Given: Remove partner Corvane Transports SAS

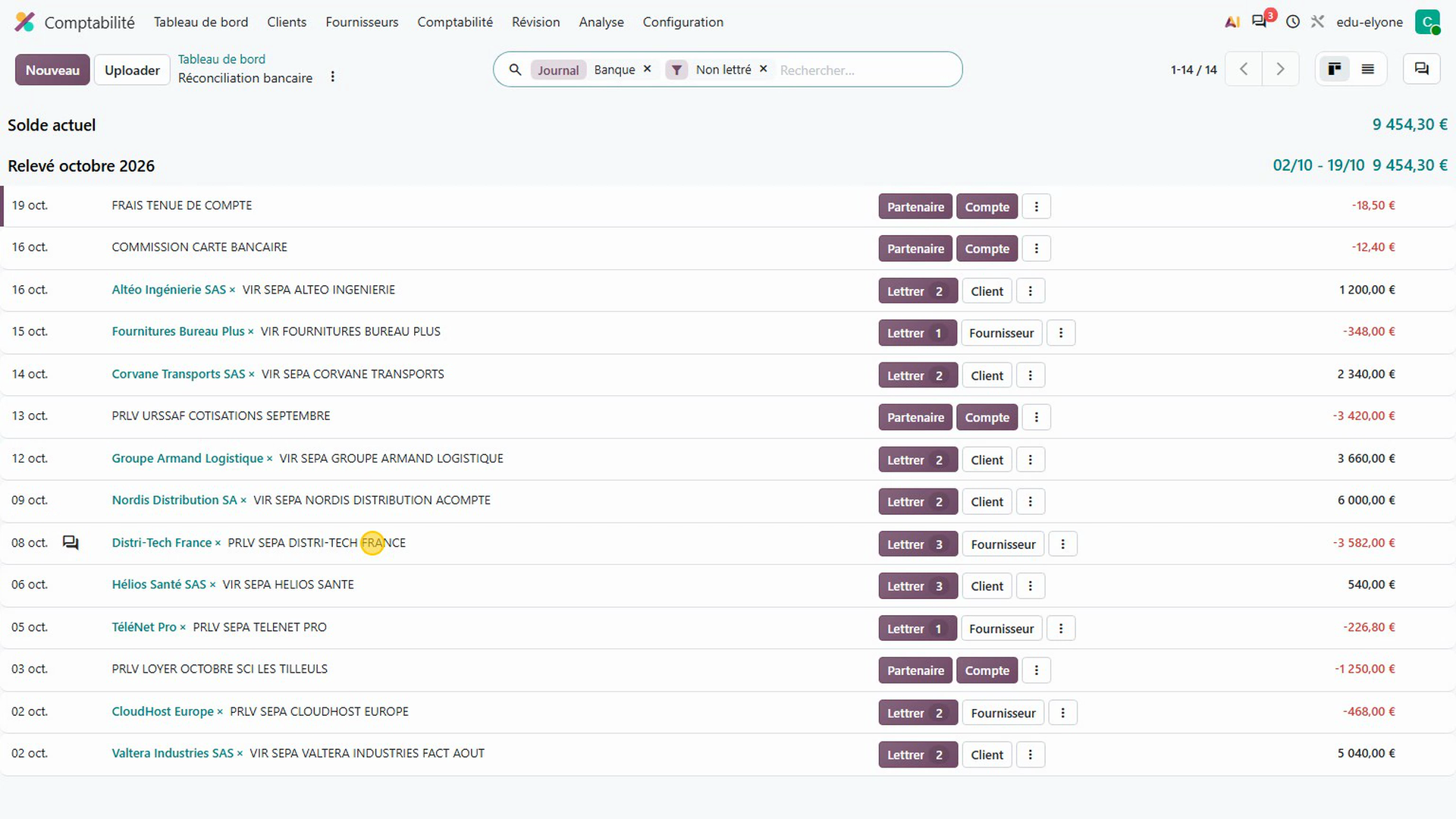Looking at the screenshot, I should click(x=251, y=375).
